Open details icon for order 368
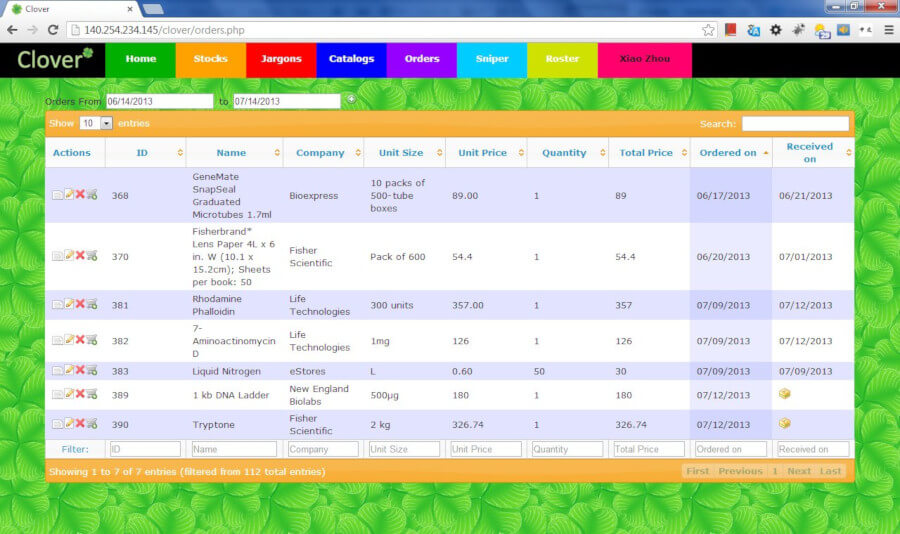The image size is (900, 534). [57, 195]
